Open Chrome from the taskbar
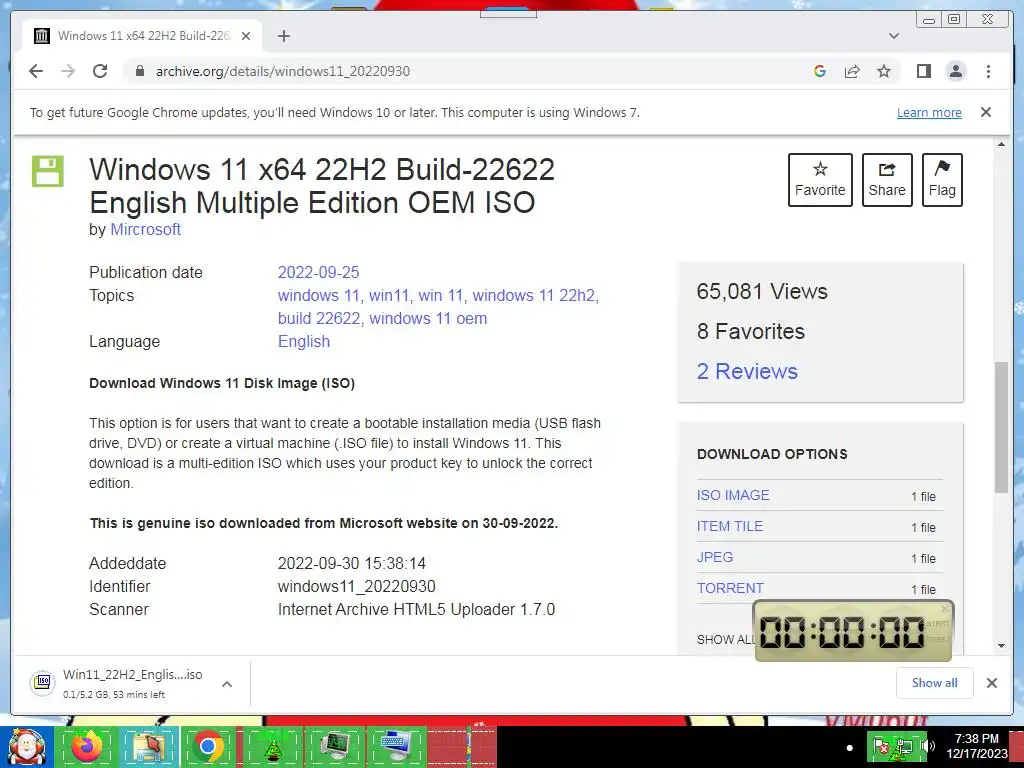The width and height of the screenshot is (1024, 768). pyautogui.click(x=208, y=747)
